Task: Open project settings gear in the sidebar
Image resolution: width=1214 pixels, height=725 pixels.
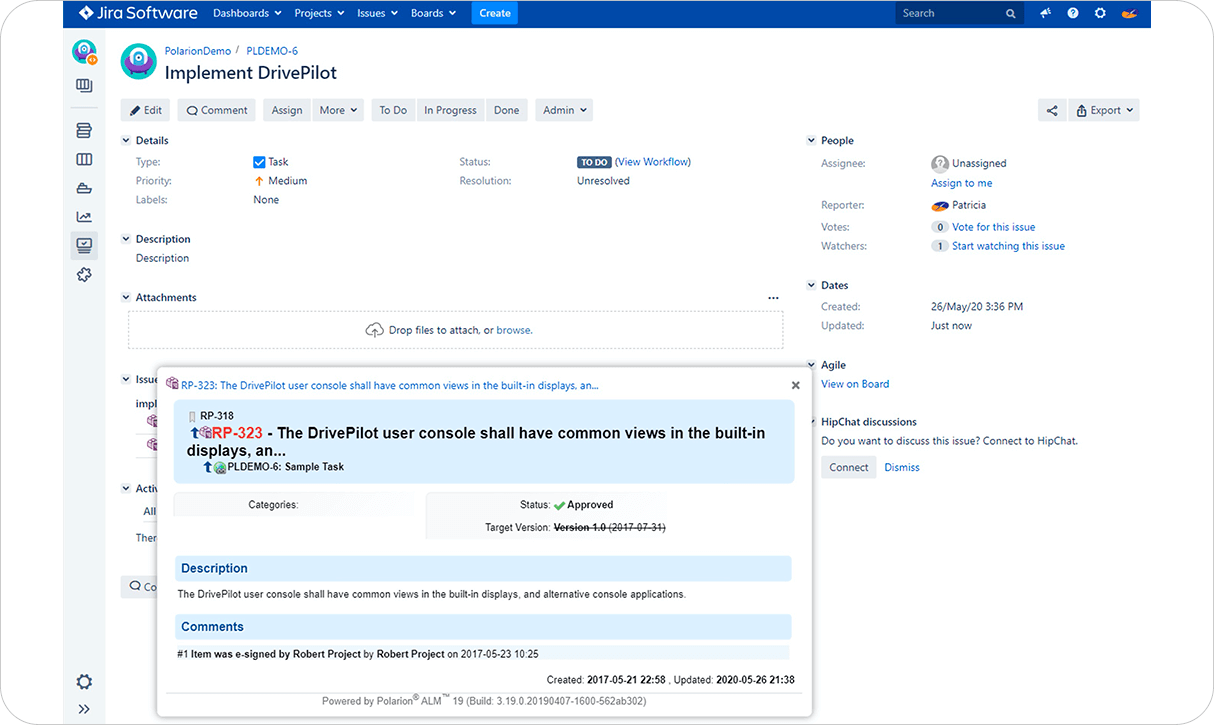Action: 84,682
